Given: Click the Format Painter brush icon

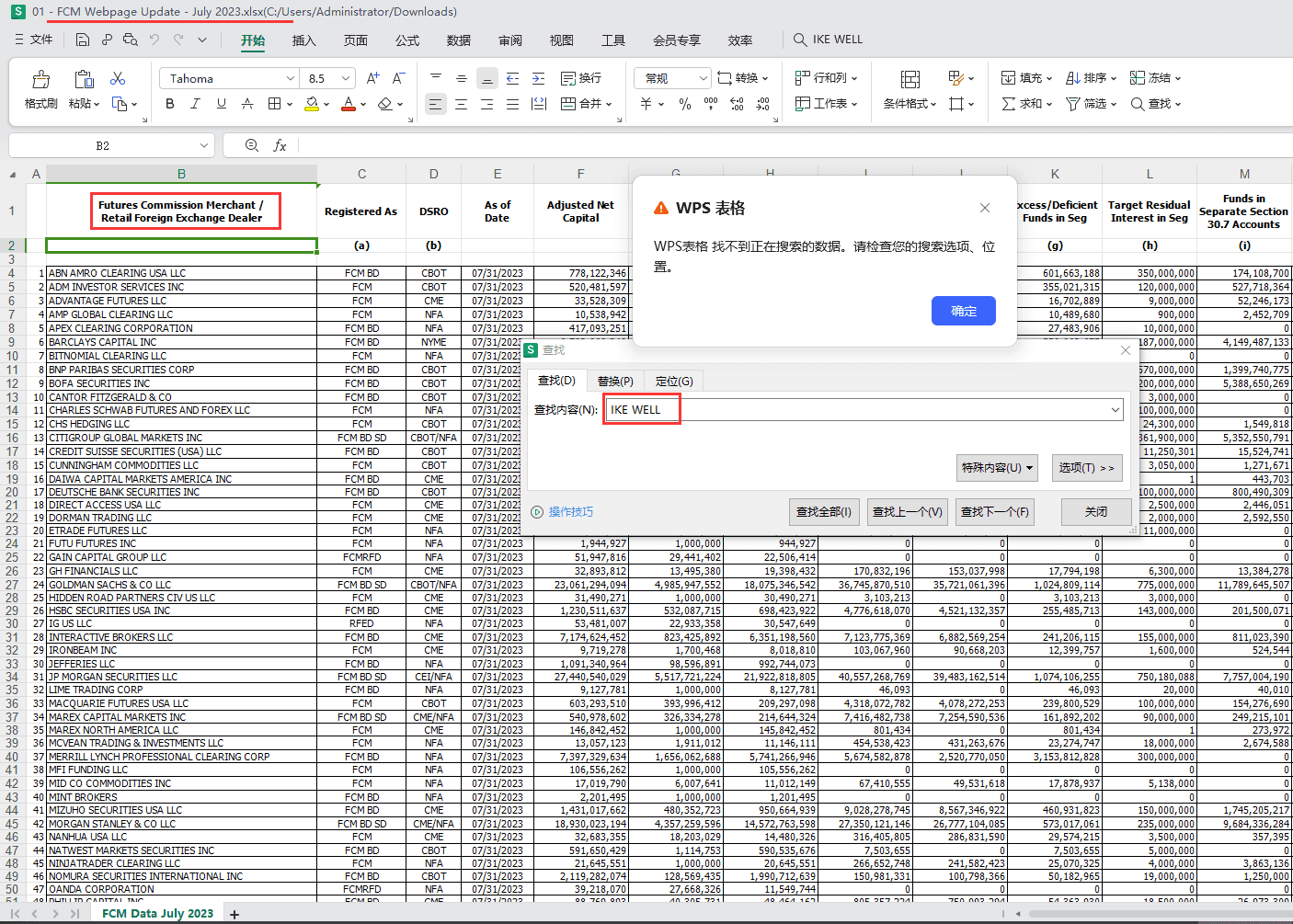Looking at the screenshot, I should point(40,79).
